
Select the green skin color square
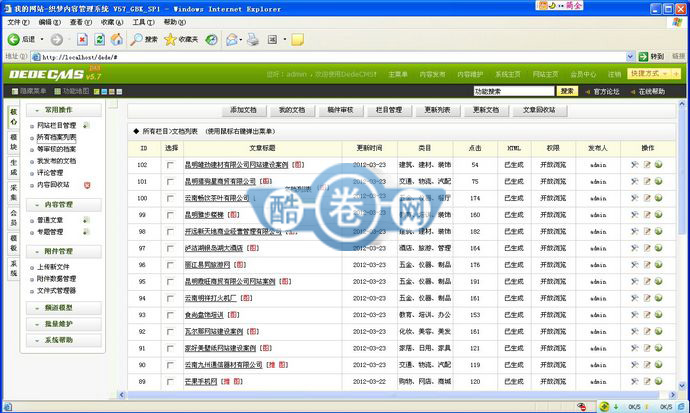96,91
